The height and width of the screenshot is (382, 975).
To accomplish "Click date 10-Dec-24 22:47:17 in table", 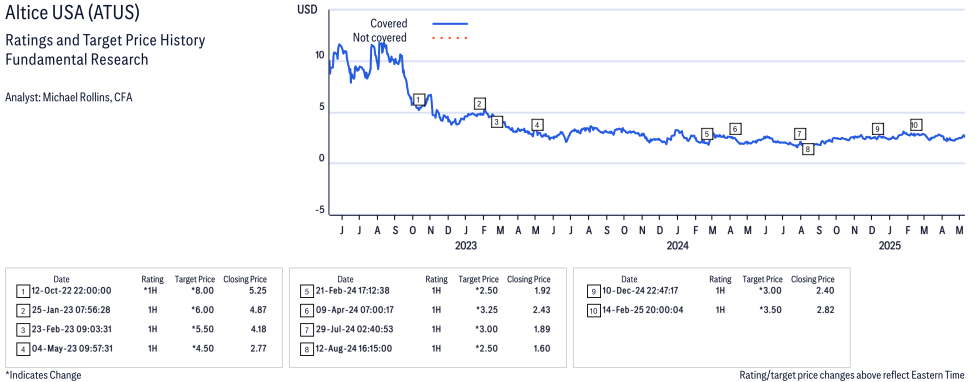I will point(640,291).
